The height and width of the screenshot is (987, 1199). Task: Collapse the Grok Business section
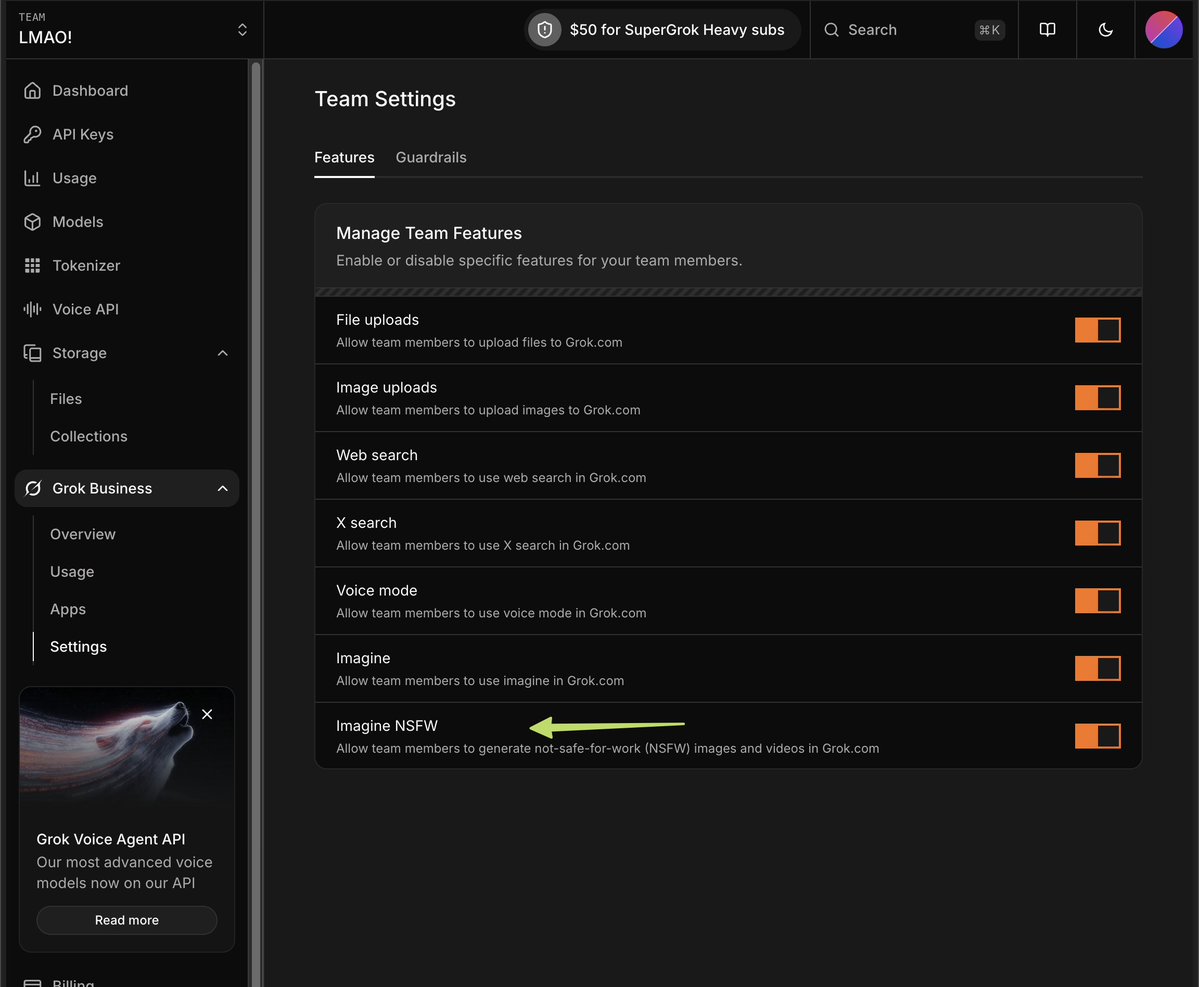[x=222, y=488]
